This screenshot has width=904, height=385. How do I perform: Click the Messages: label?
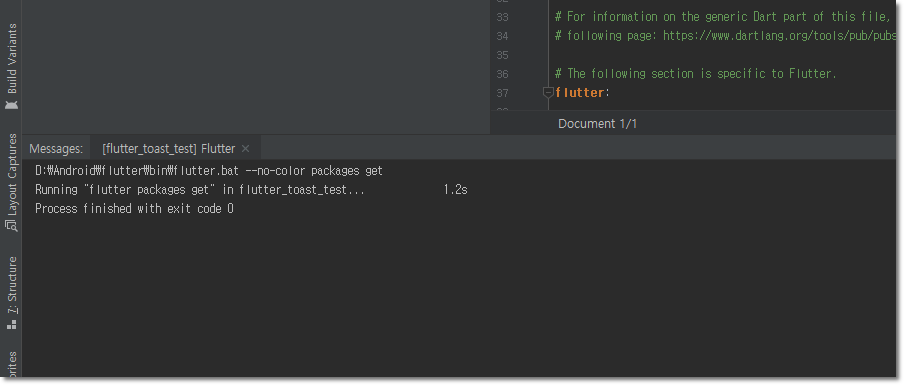(56, 149)
